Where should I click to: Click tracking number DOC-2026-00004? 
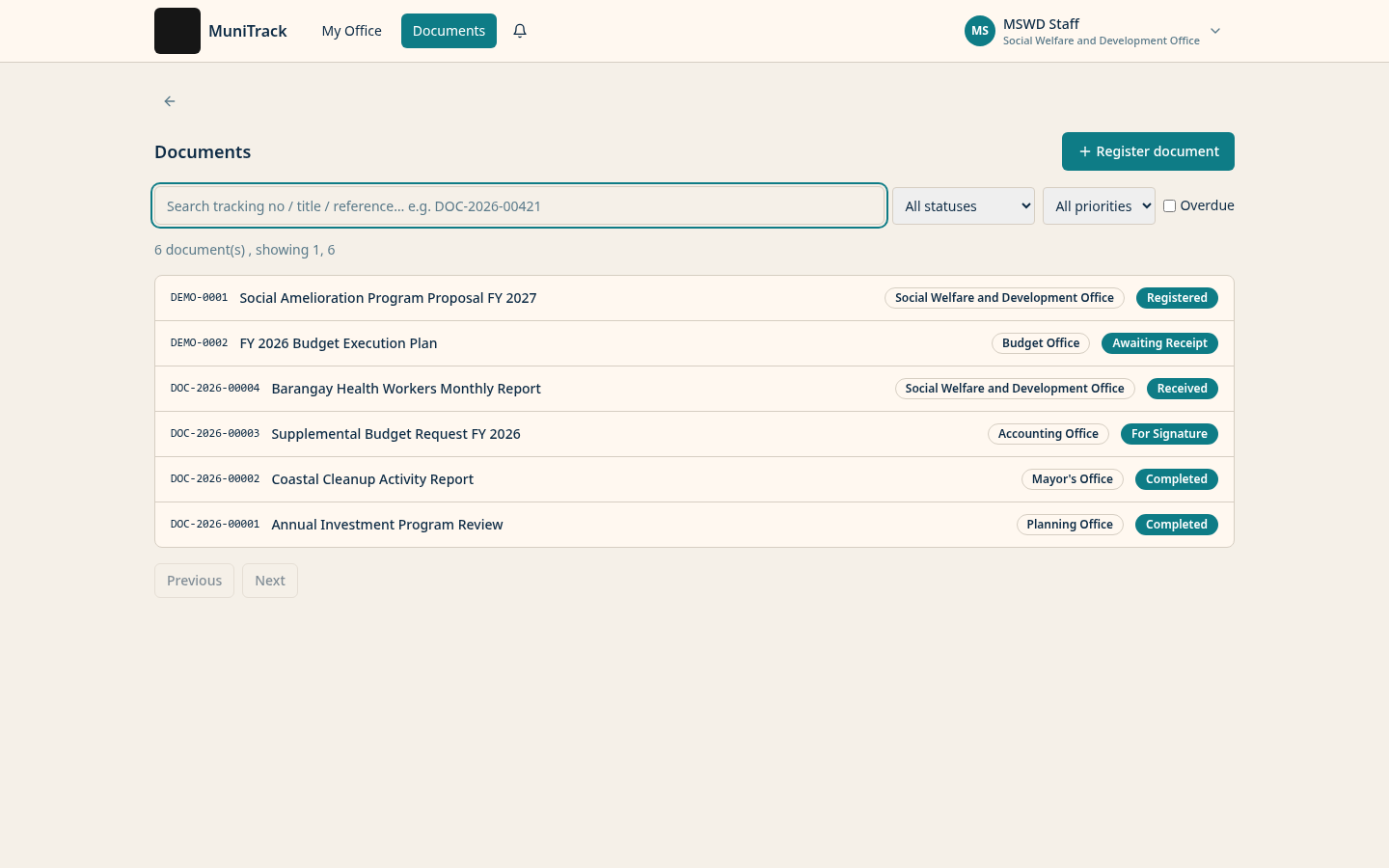215,389
